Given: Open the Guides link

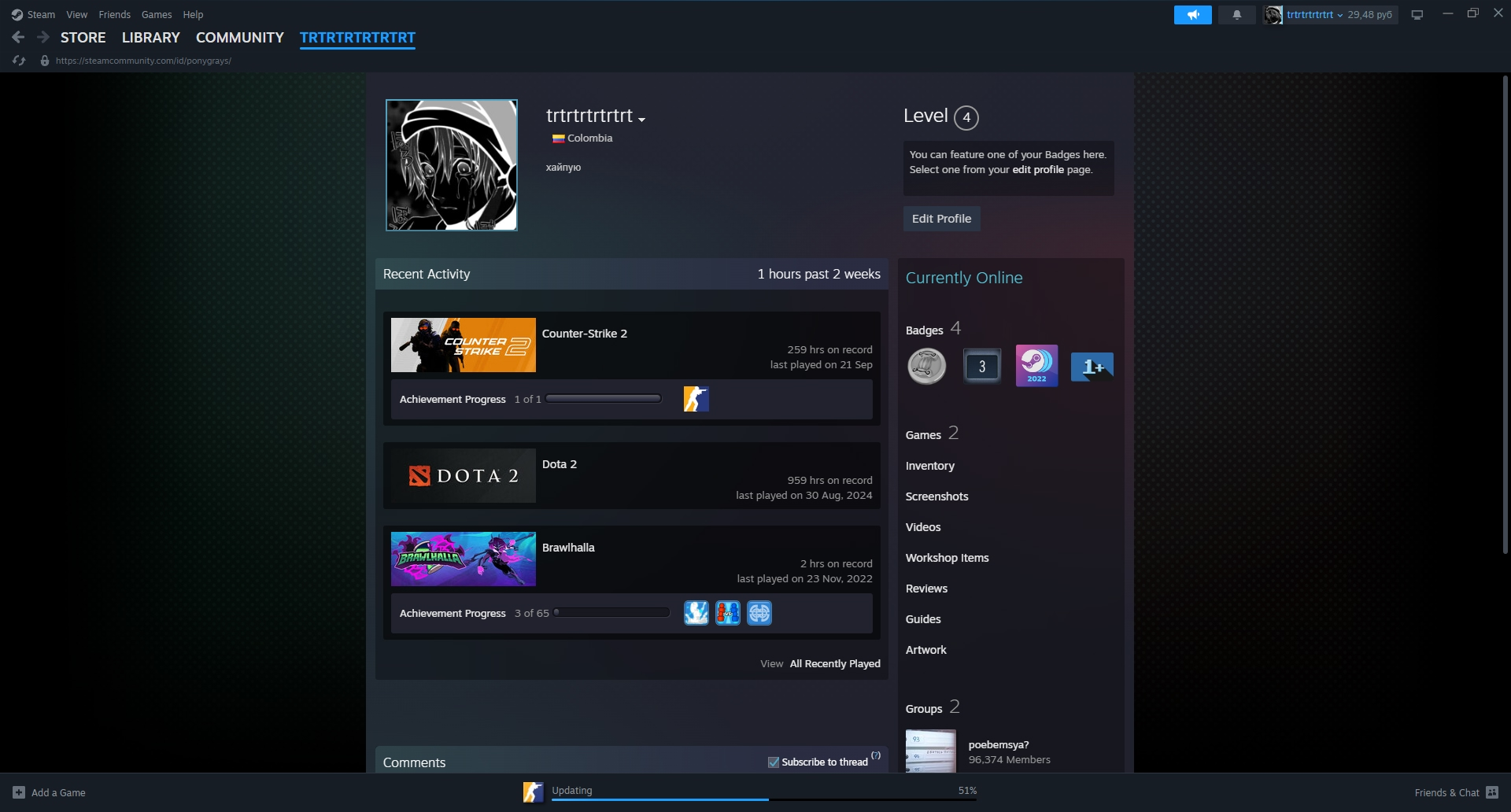Looking at the screenshot, I should coord(923,619).
